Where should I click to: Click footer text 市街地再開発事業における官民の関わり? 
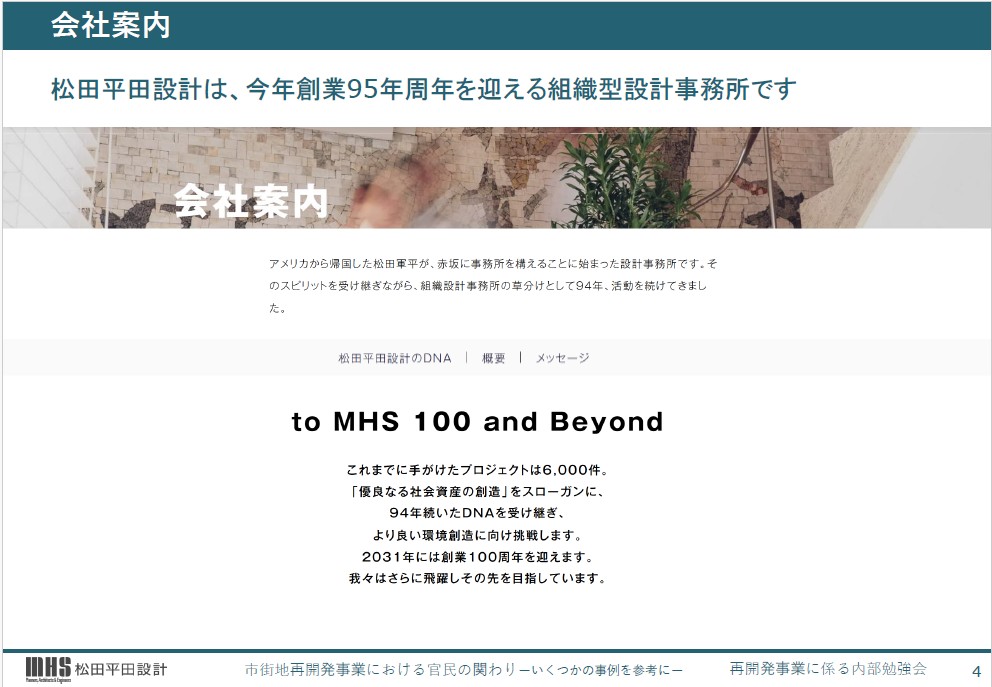(464, 669)
